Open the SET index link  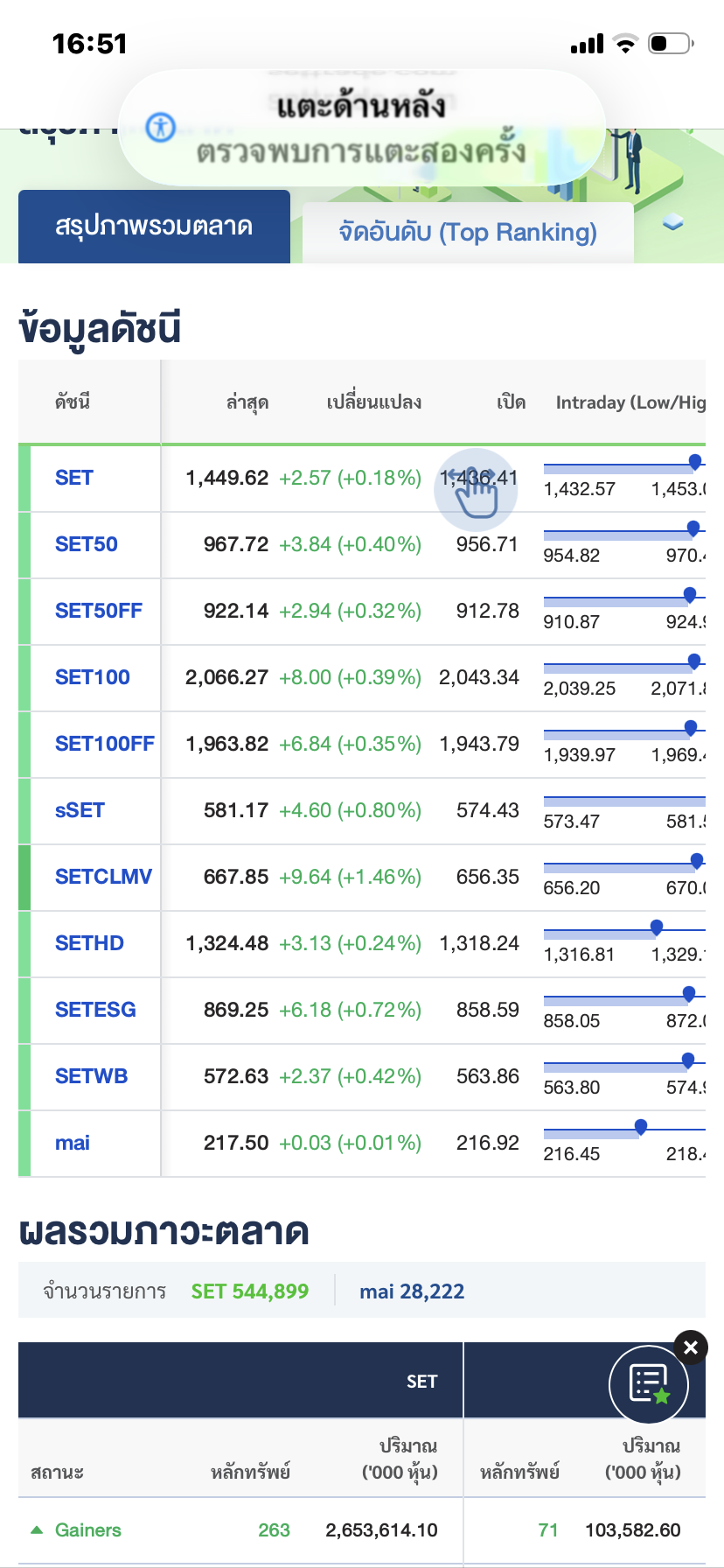tap(74, 478)
